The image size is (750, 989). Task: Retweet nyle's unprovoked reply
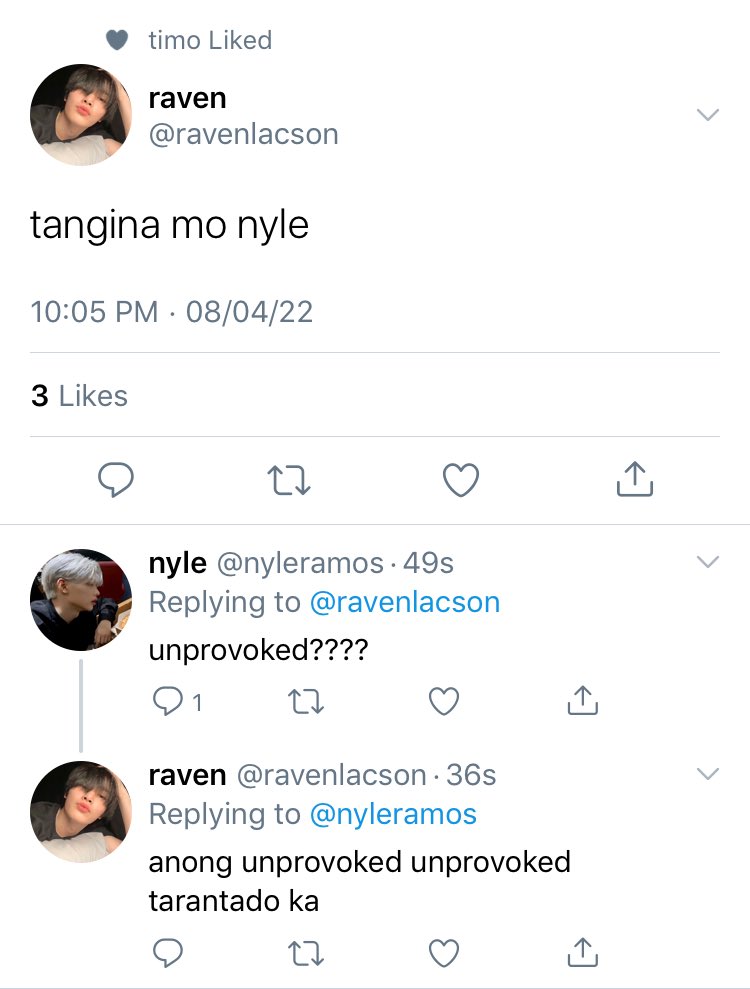[306, 701]
